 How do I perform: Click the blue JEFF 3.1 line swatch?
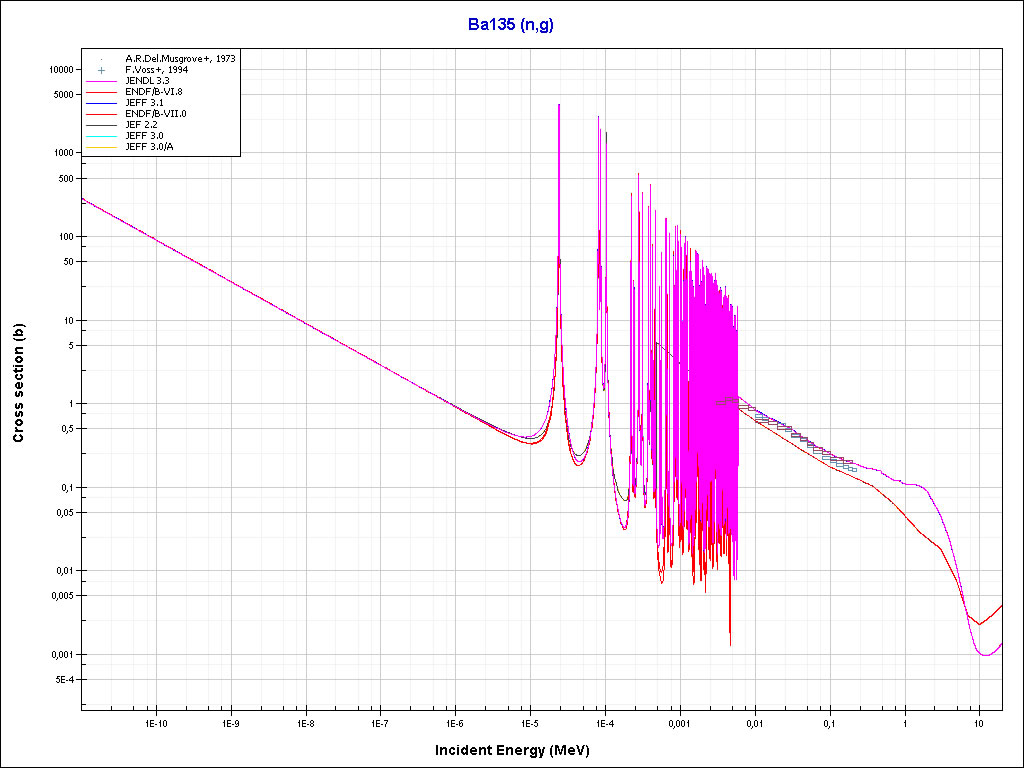click(102, 103)
